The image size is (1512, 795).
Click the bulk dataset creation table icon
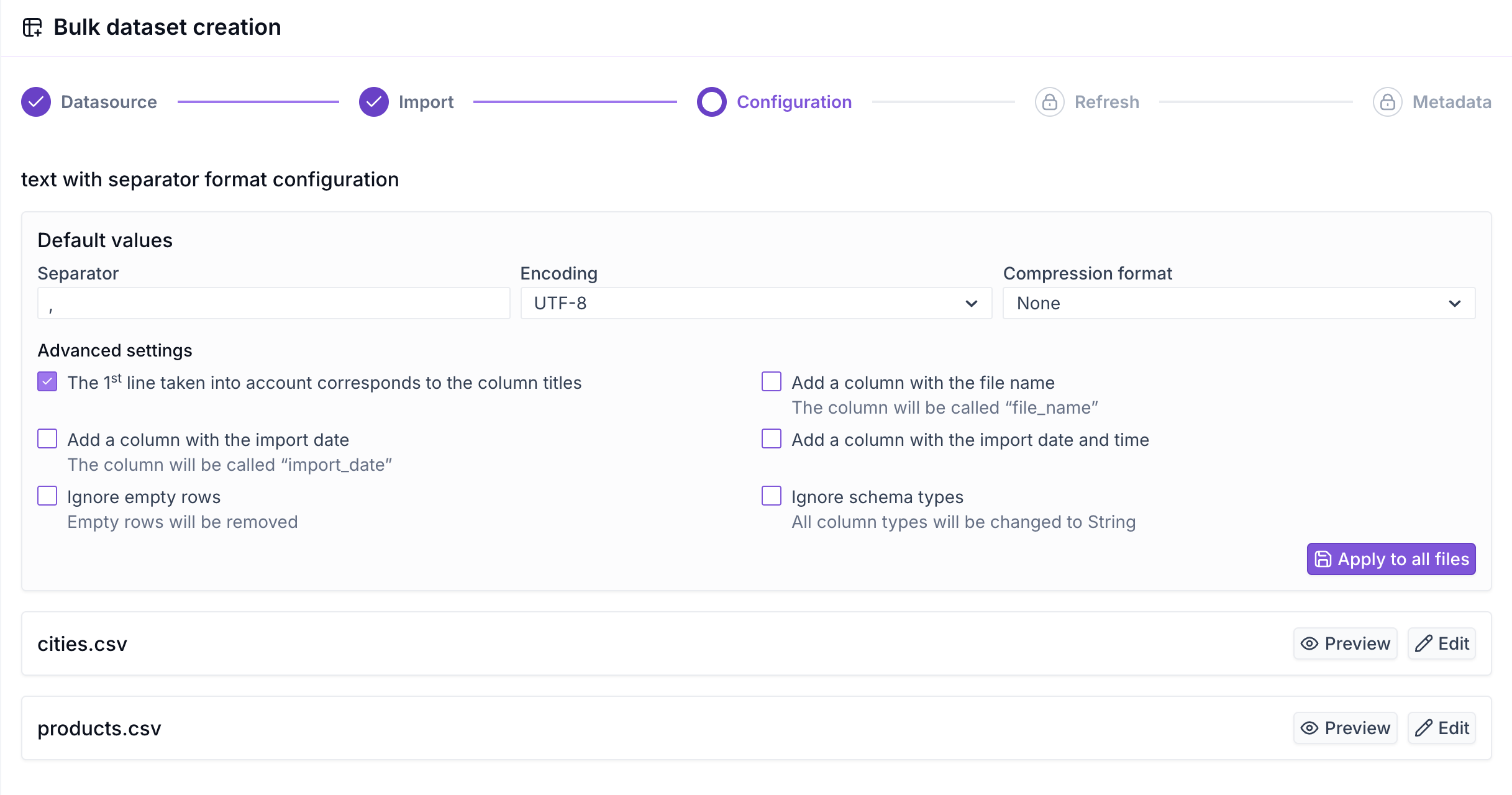[32, 27]
